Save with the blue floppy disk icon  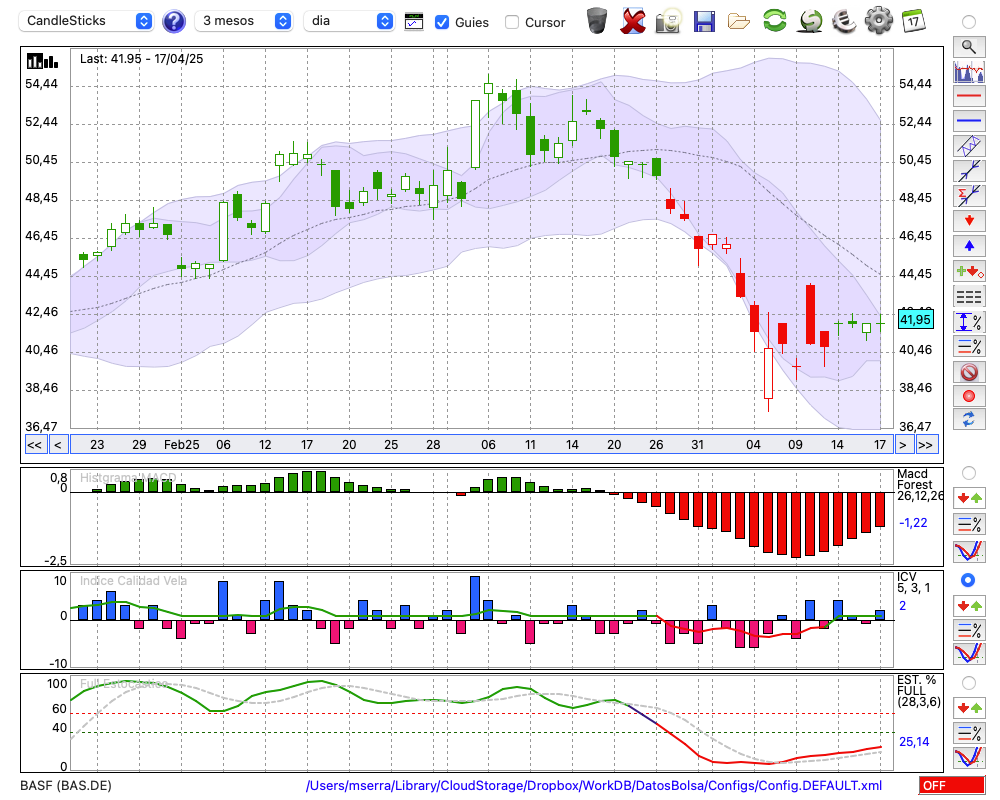point(704,22)
